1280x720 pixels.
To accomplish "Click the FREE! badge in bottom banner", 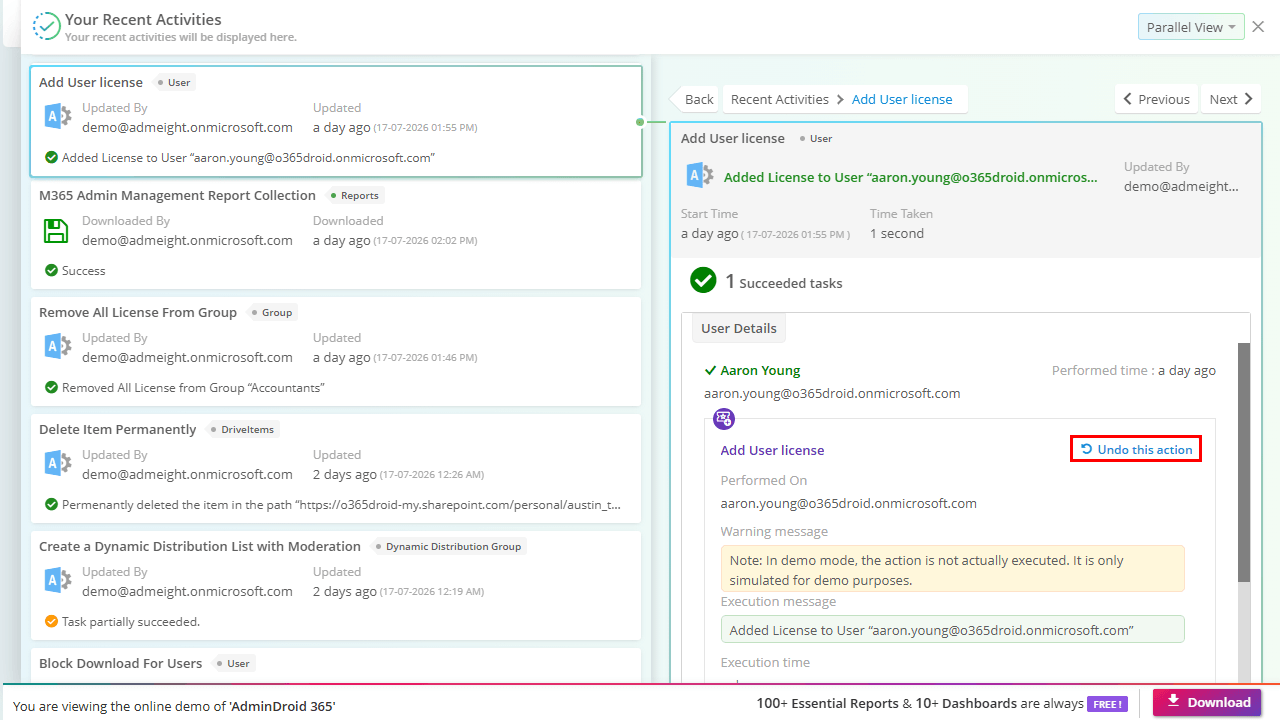I will click(x=1108, y=703).
